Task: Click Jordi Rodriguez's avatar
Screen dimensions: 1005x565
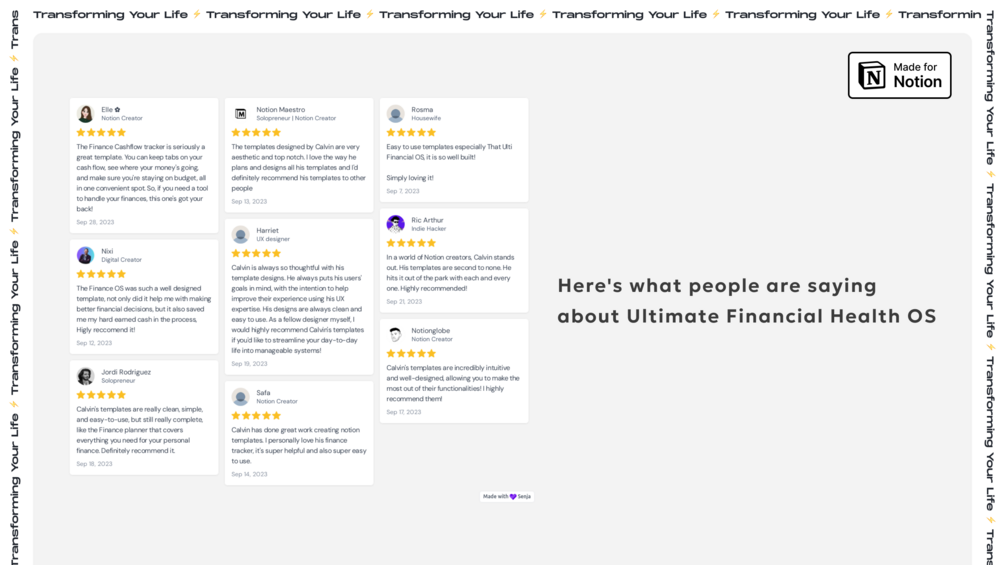Action: 85,376
